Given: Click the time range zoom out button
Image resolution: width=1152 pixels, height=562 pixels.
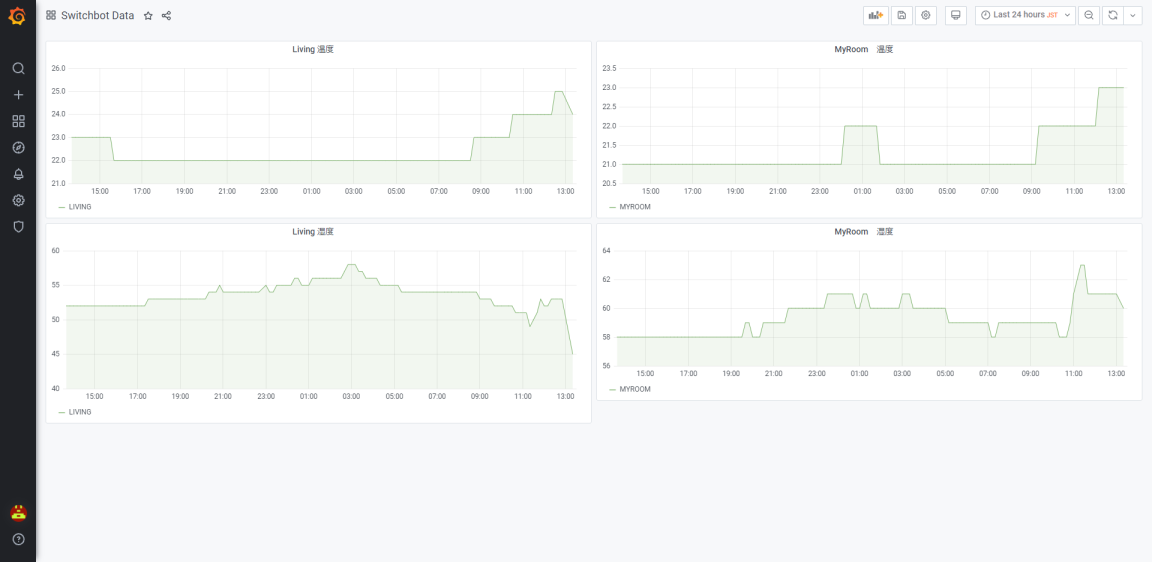Looking at the screenshot, I should [x=1089, y=15].
